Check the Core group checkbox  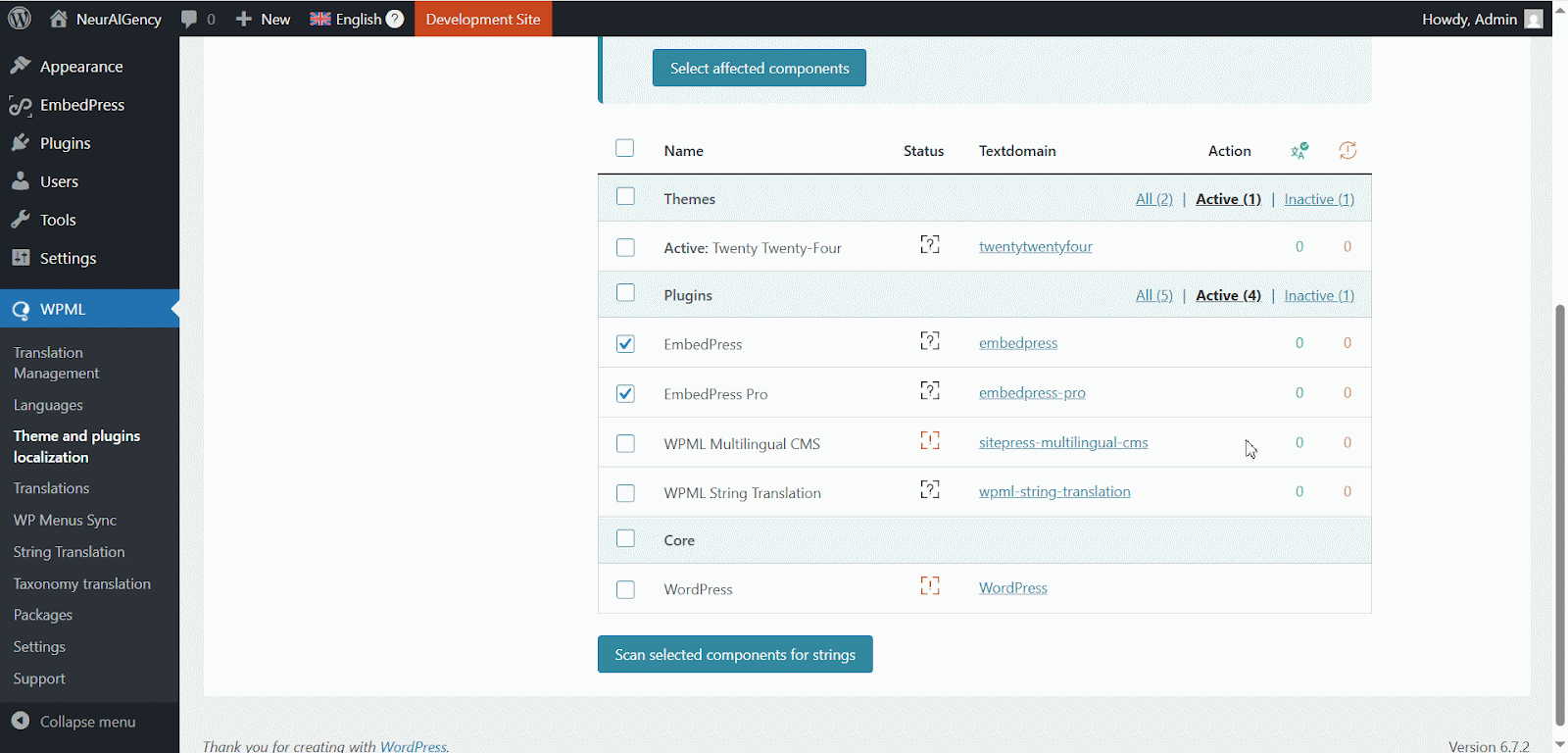pyautogui.click(x=625, y=538)
